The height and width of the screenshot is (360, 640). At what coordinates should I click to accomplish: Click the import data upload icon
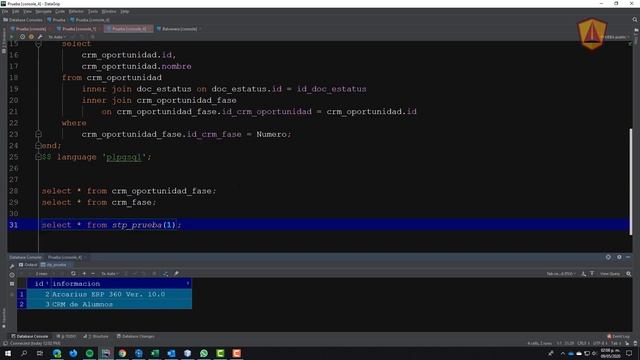592,273
